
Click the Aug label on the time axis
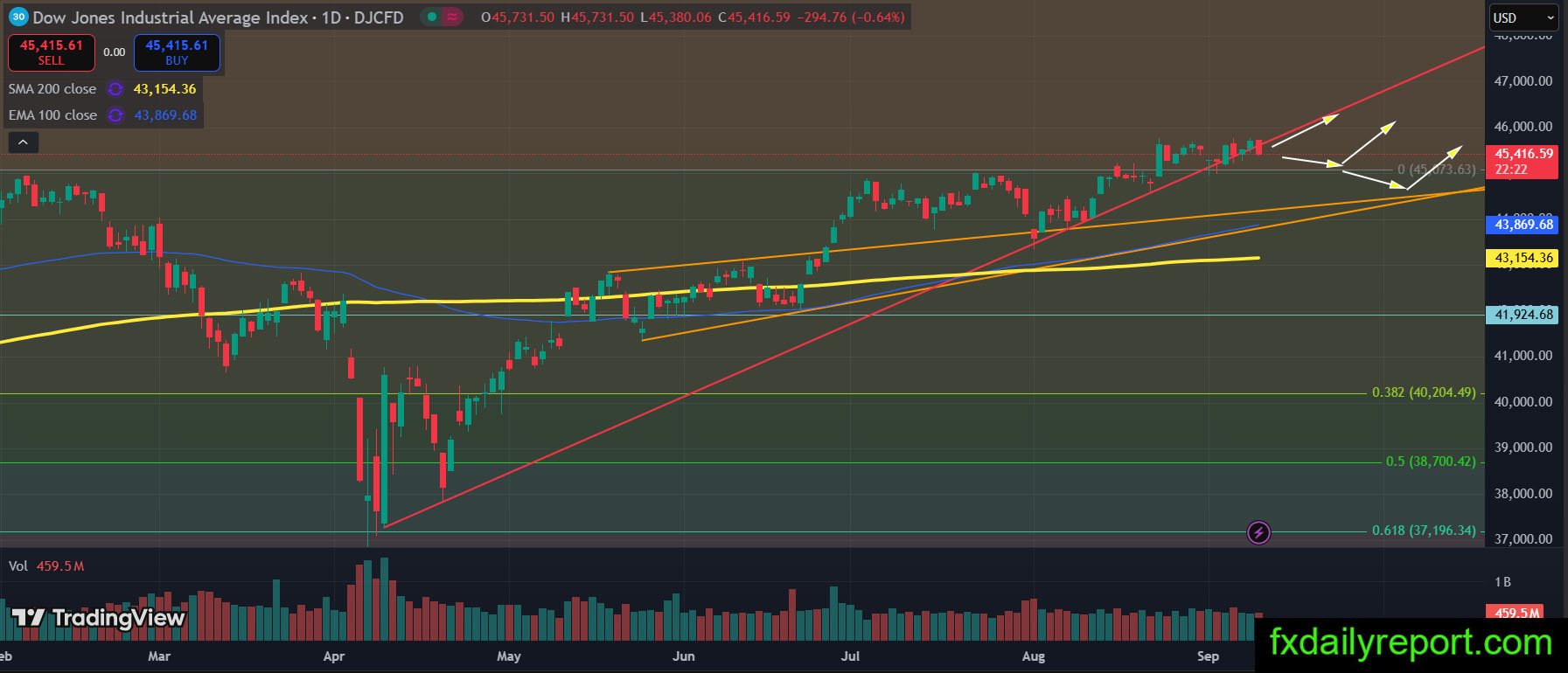pyautogui.click(x=1033, y=656)
